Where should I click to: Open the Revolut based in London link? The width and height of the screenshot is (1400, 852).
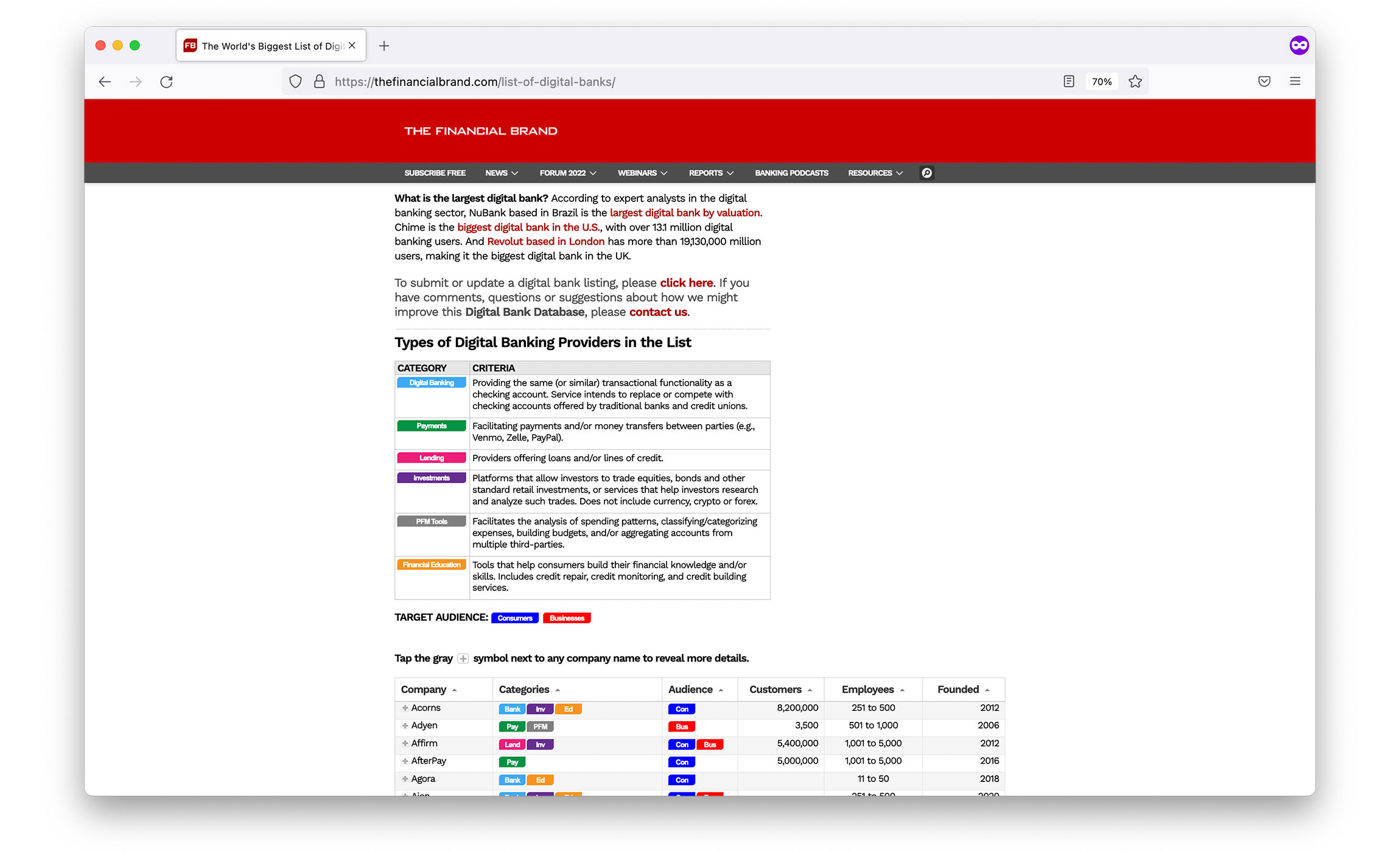(545, 241)
